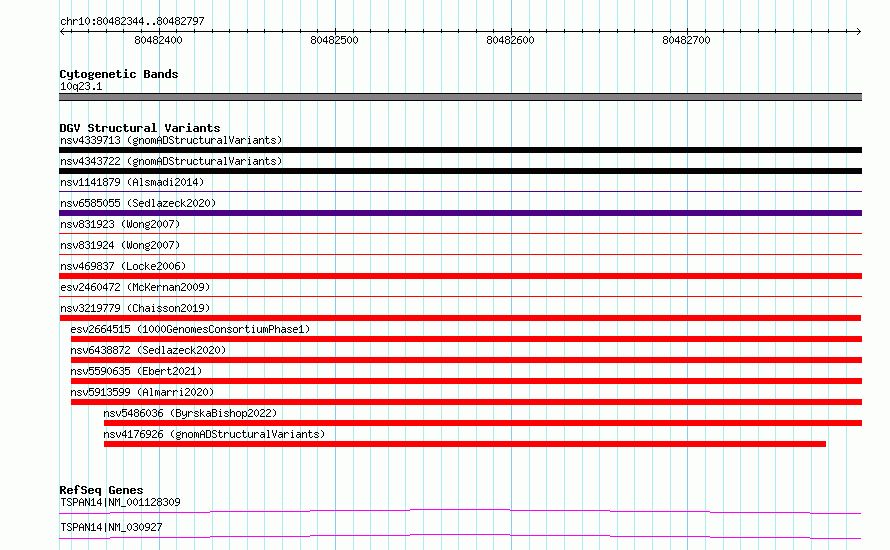
Task: Click ruler position 80482400
Action: pyautogui.click(x=158, y=40)
